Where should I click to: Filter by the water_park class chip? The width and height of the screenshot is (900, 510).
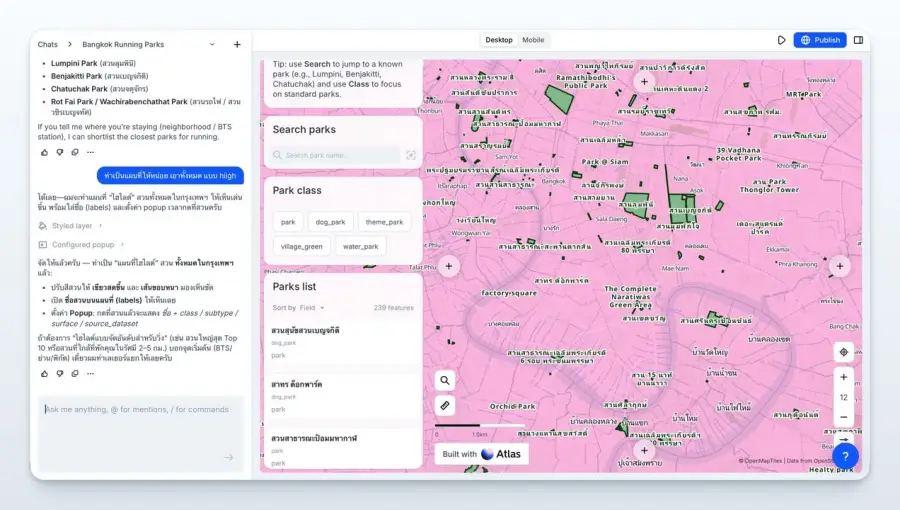pyautogui.click(x=360, y=246)
